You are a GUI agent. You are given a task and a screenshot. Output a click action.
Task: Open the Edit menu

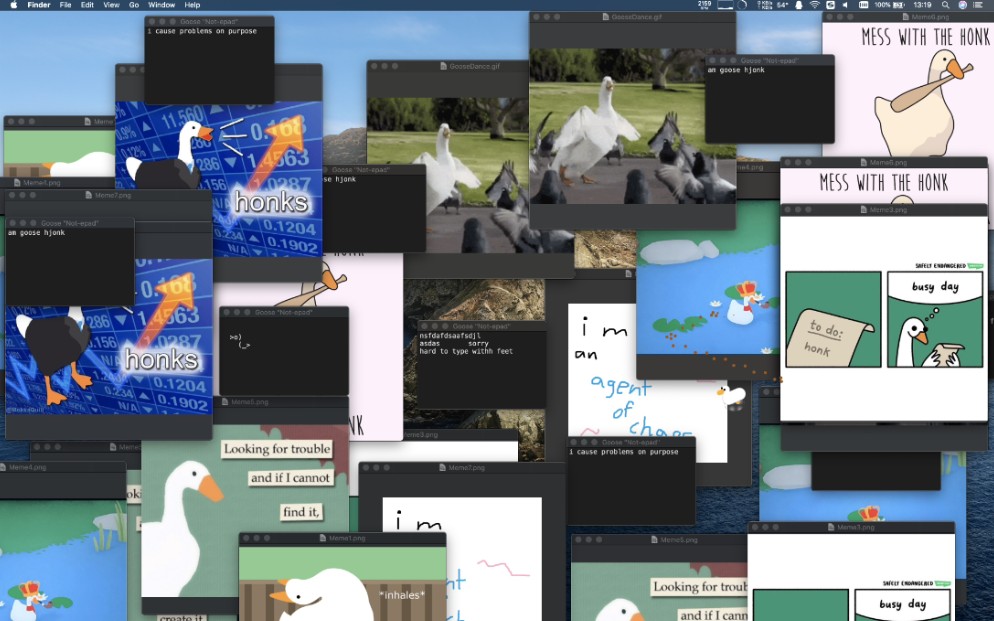[87, 4]
